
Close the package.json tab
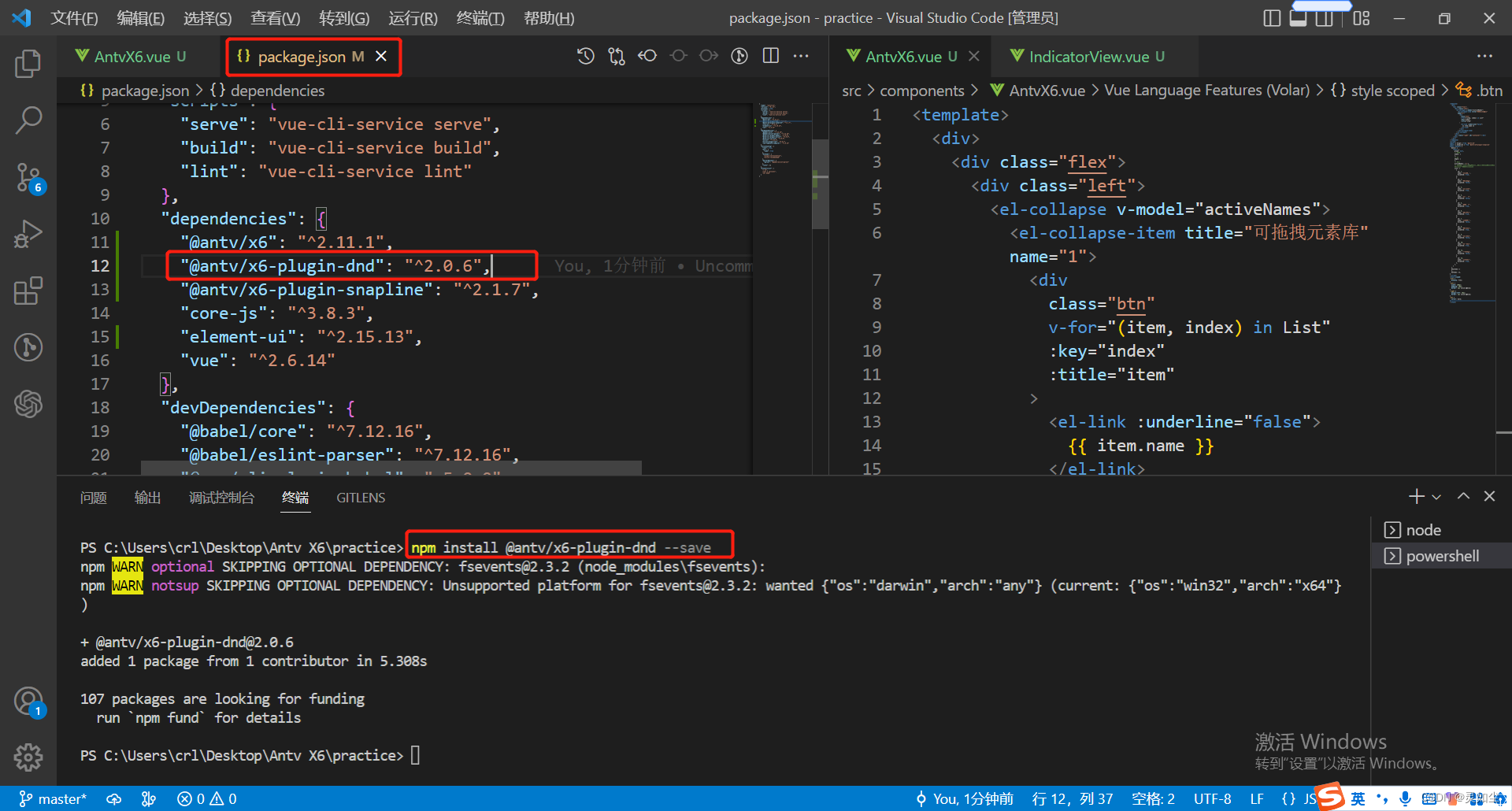click(x=381, y=56)
